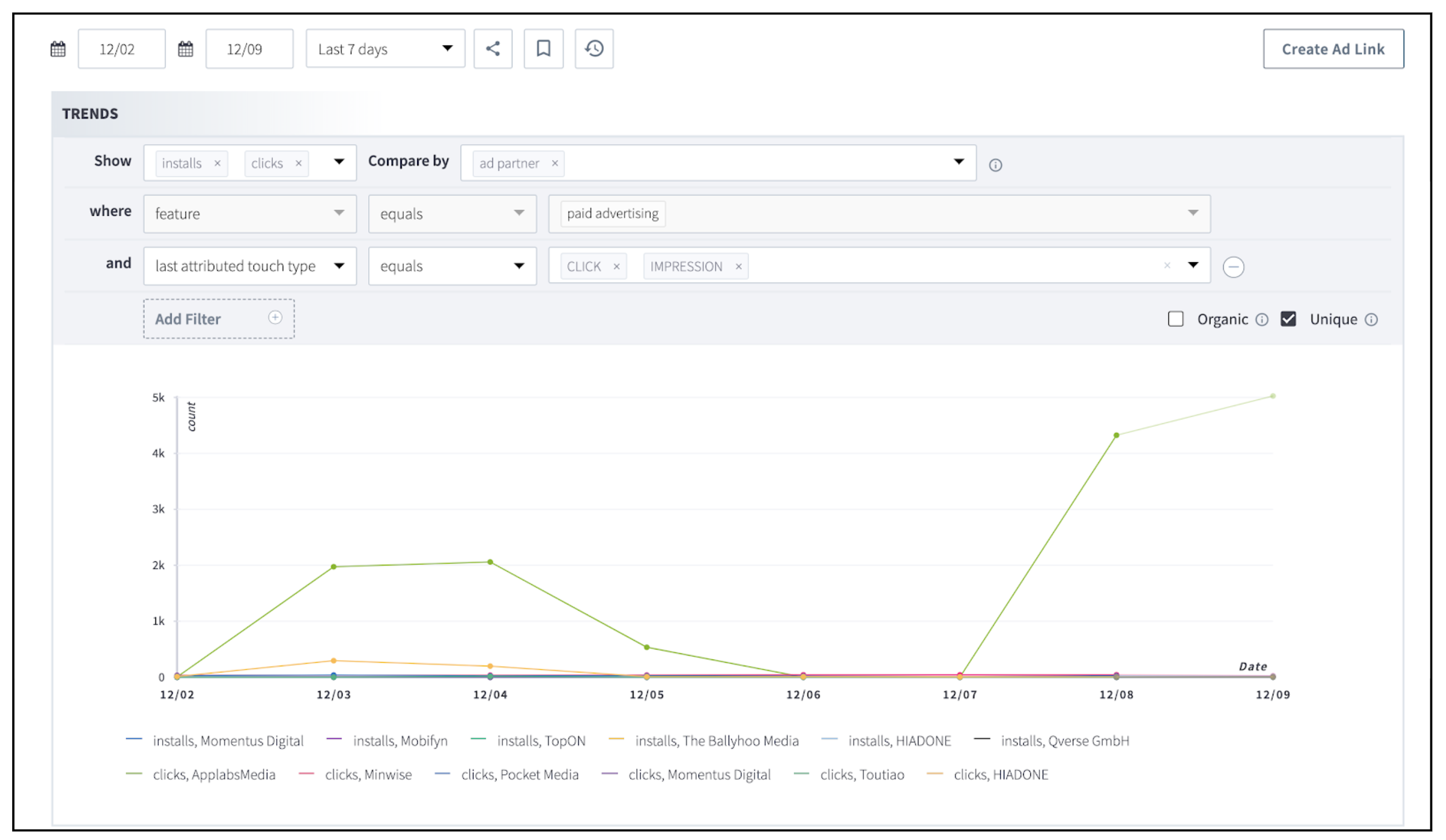Click the start date calendar icon
Screen dimensions: 1446x840
click(58, 49)
